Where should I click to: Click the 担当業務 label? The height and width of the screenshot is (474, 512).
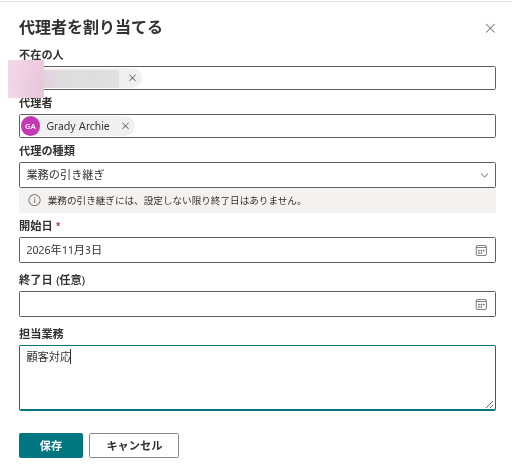click(41, 334)
